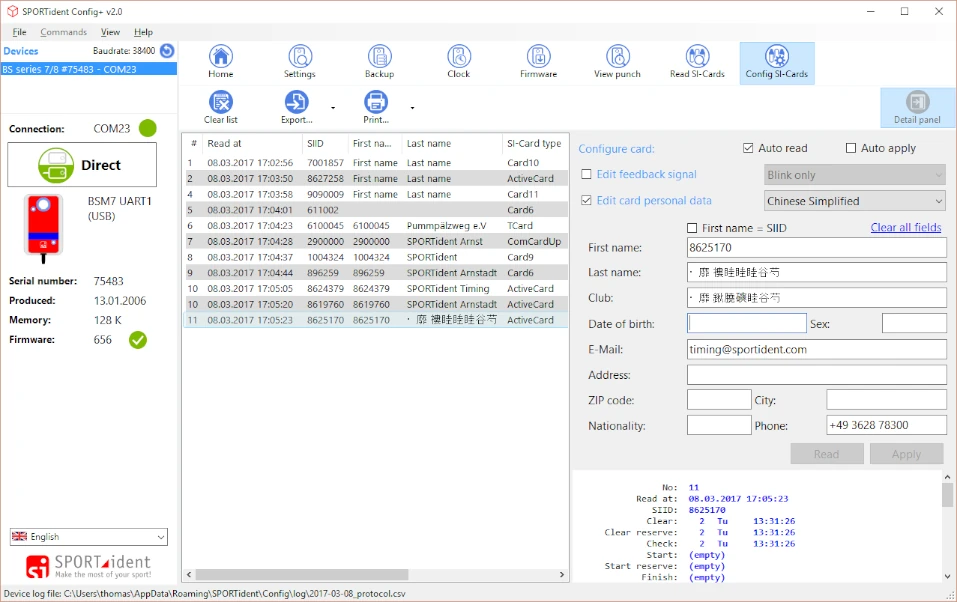This screenshot has width=957, height=602.
Task: Click the Clear all fields link
Action: pyautogui.click(x=906, y=227)
